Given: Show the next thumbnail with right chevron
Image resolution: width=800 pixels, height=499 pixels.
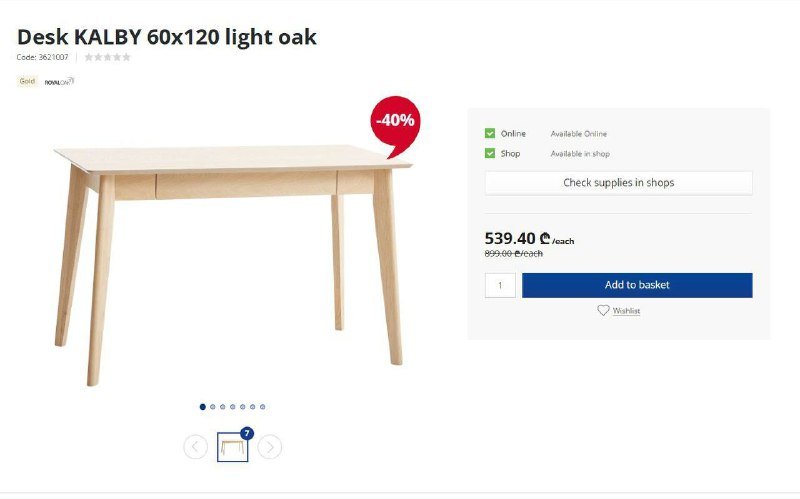Looking at the screenshot, I should click(270, 447).
